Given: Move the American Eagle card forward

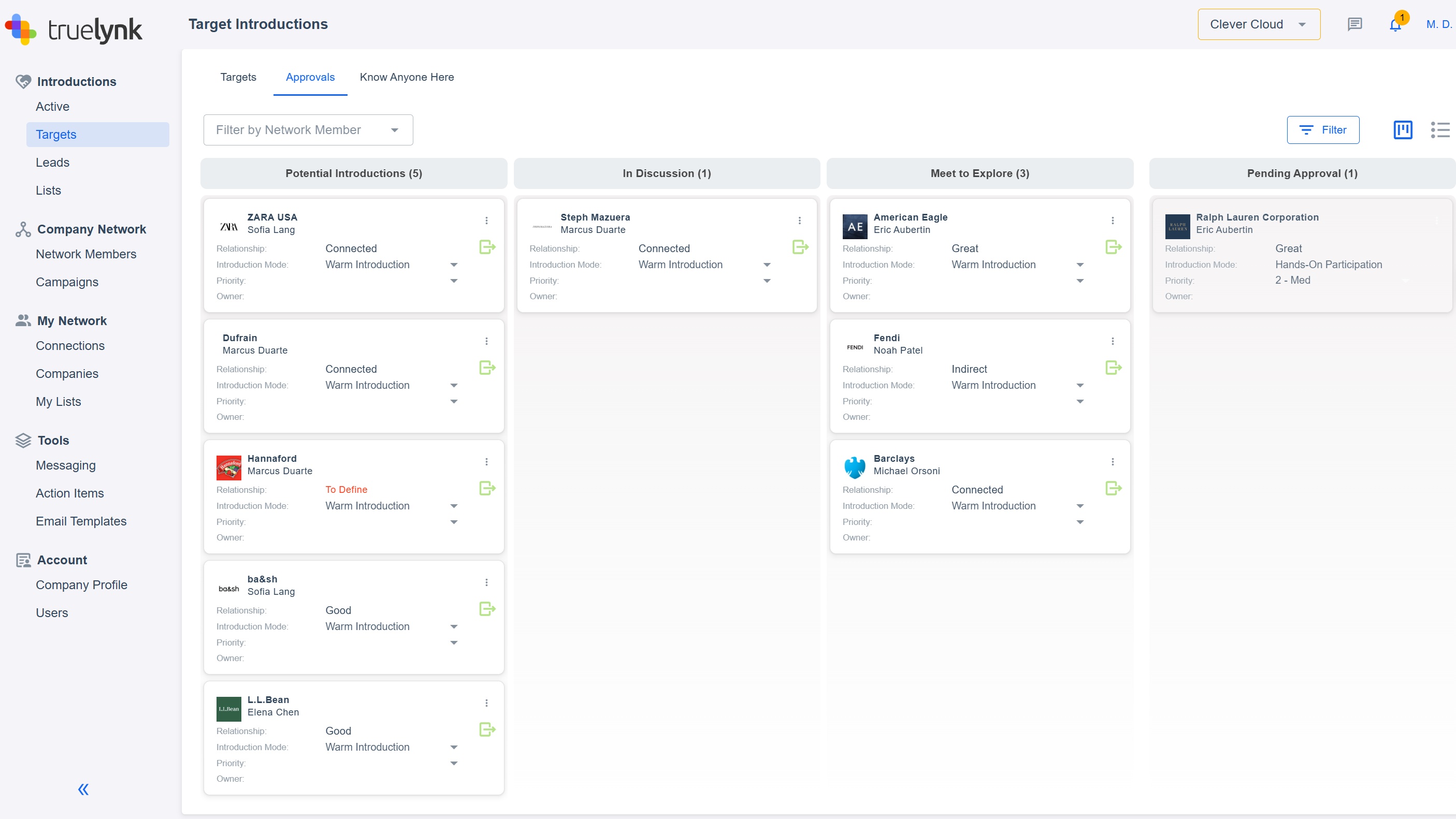Looking at the screenshot, I should pyautogui.click(x=1114, y=247).
